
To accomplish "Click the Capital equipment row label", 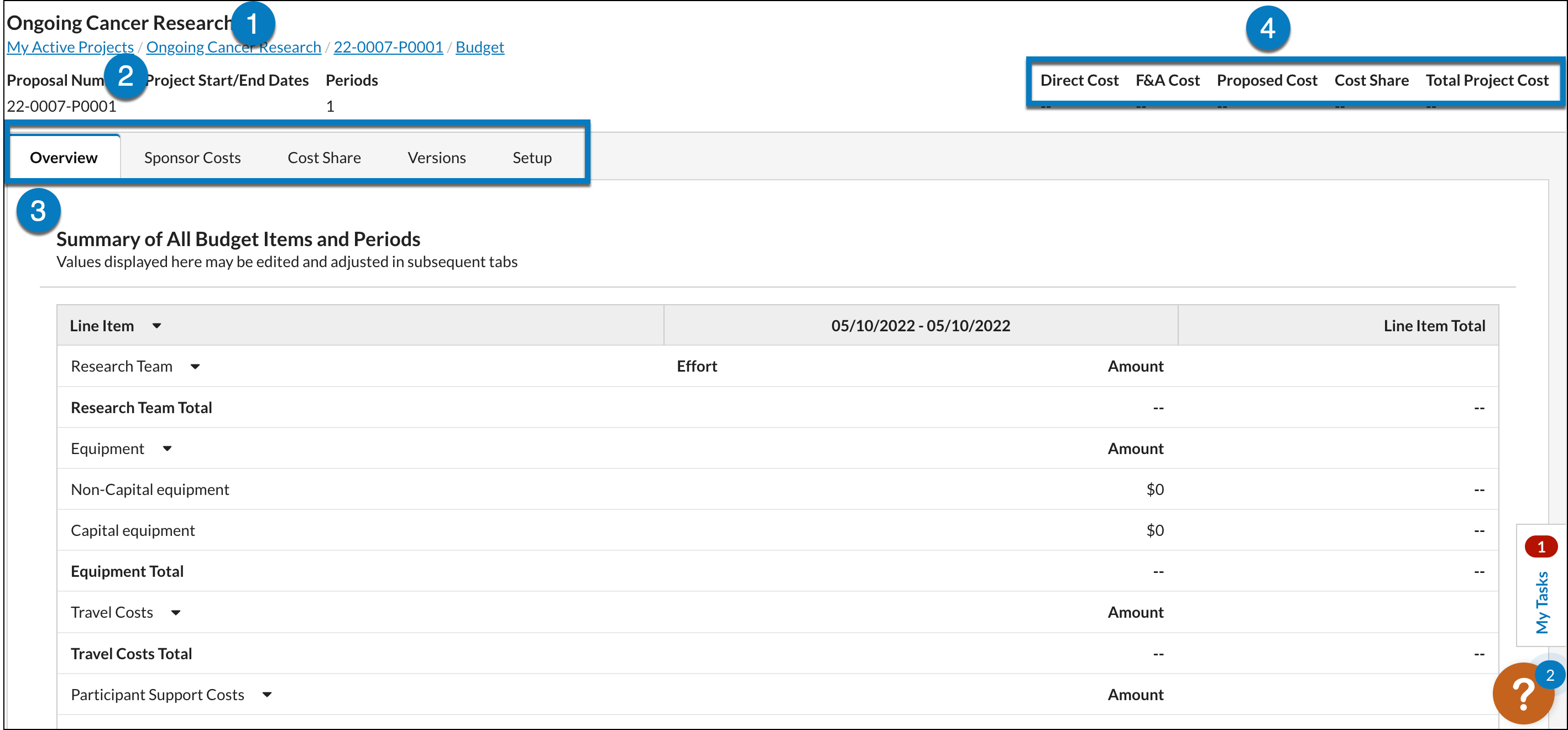I will click(x=133, y=530).
